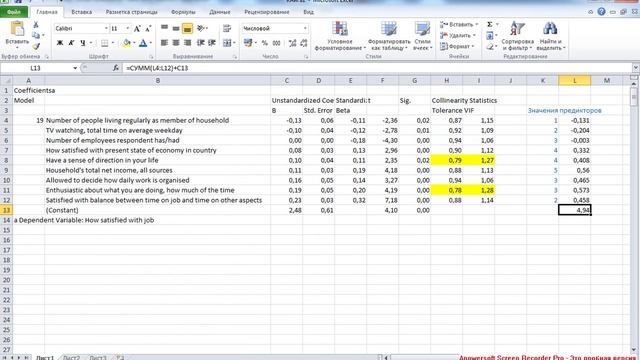Open the fill color dropdown arrow
640x360 pixels.
tap(134, 43)
